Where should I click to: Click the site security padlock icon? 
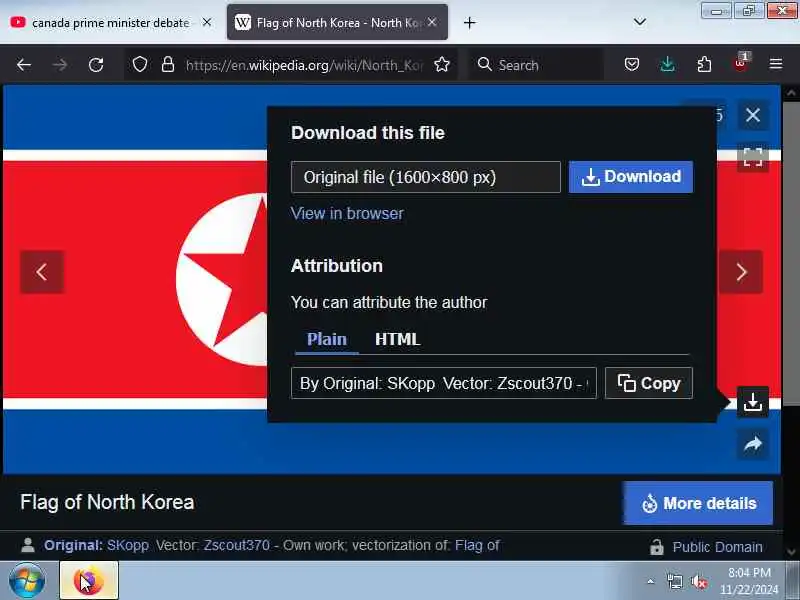coord(168,65)
